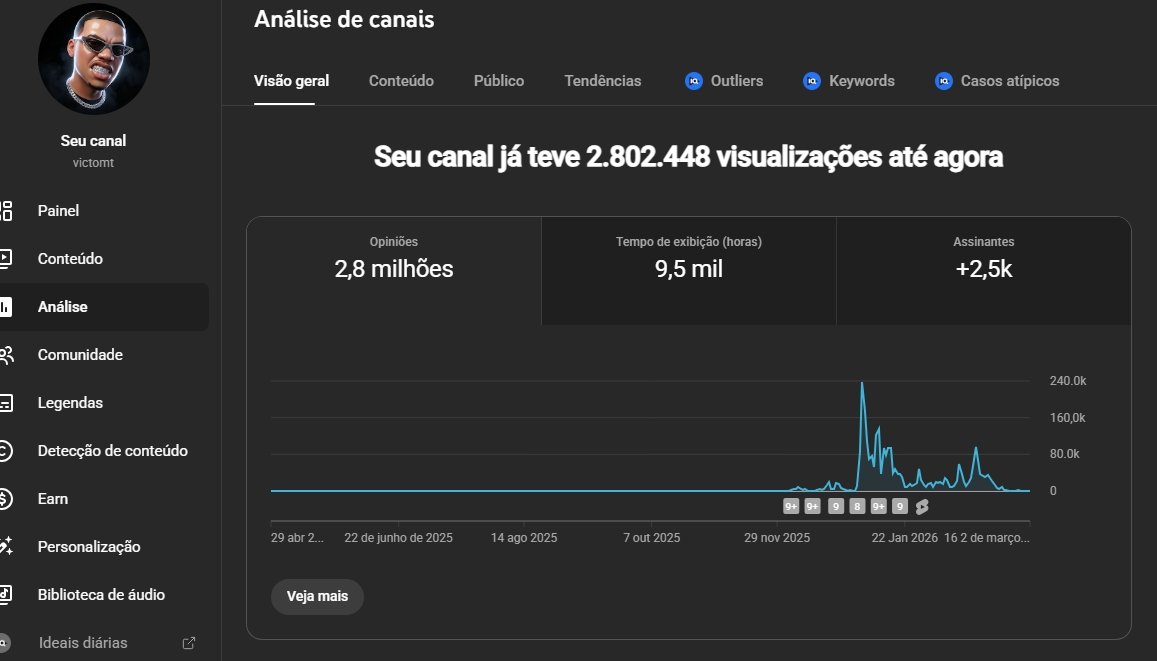Click the channel name victomt
Image resolution: width=1157 pixels, height=661 pixels.
[x=94, y=163]
